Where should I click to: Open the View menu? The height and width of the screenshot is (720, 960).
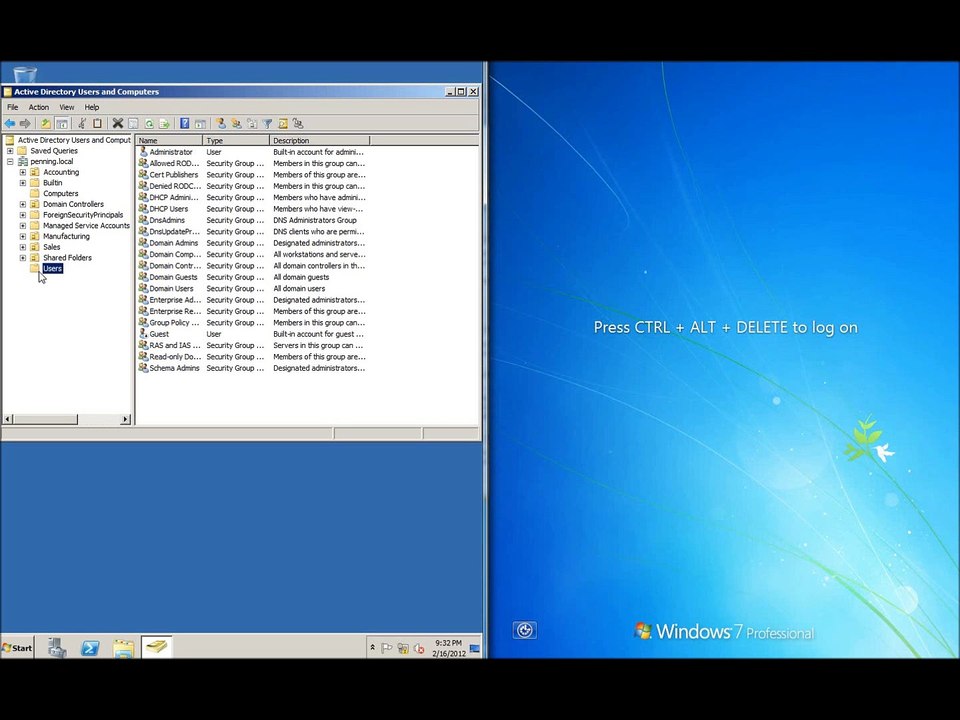coord(67,107)
